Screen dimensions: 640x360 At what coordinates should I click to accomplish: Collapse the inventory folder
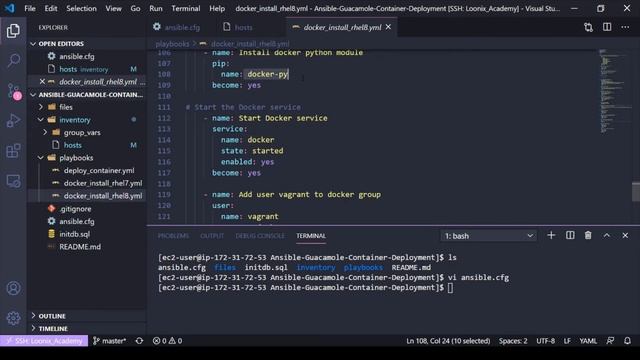tap(75, 120)
